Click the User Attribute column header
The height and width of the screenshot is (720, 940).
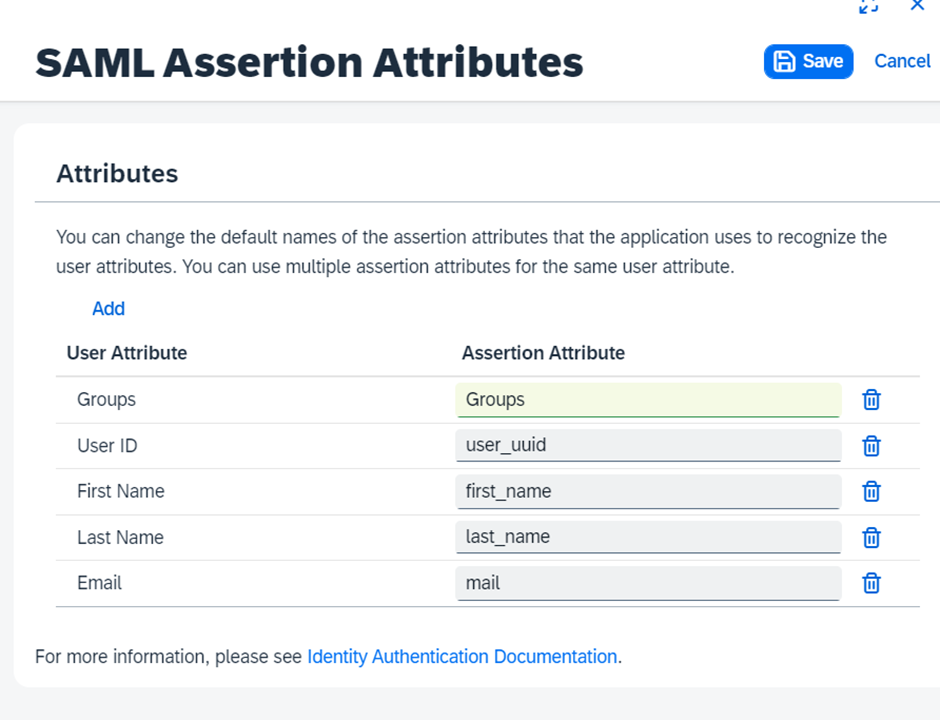(x=127, y=353)
